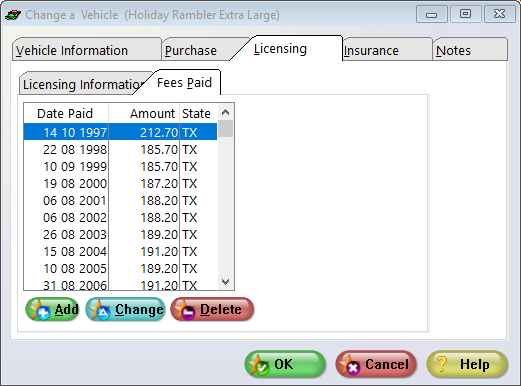This screenshot has height=386, width=521.
Task: Select the row dated 06 08 2001
Action: 120,200
